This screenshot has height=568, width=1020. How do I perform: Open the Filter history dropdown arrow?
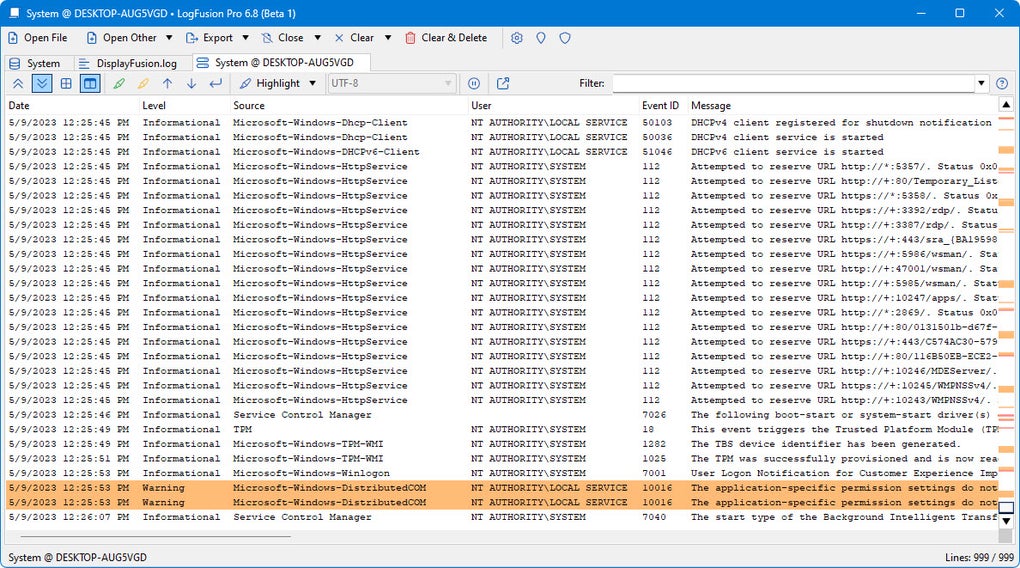(981, 83)
